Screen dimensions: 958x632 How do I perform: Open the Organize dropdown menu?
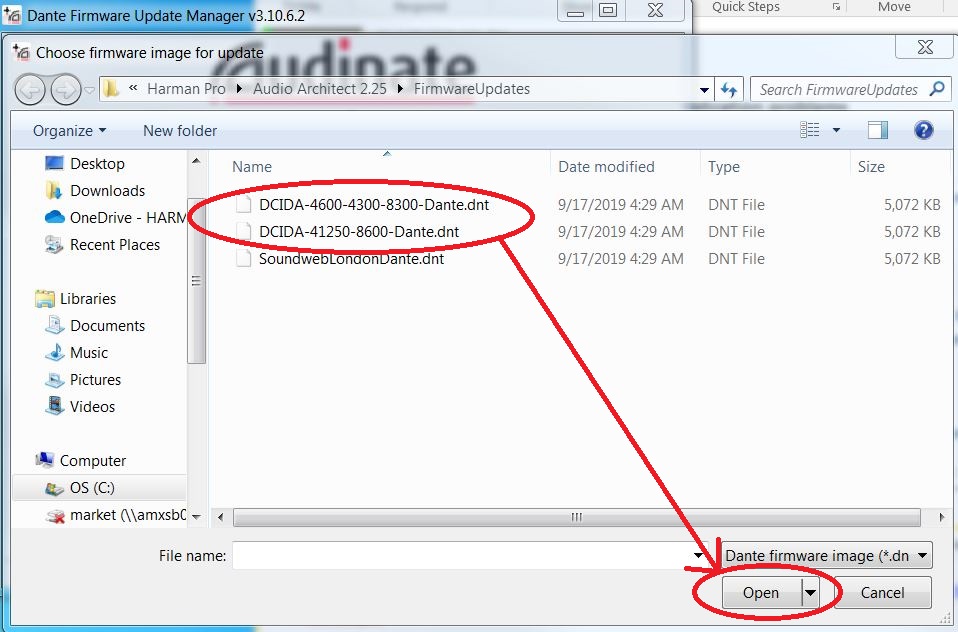point(69,130)
